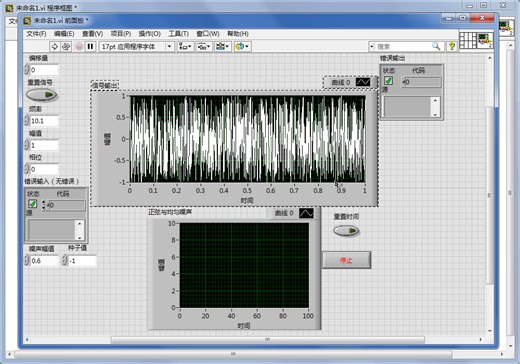Click the VI icon in block diagram window

(x=507, y=28)
